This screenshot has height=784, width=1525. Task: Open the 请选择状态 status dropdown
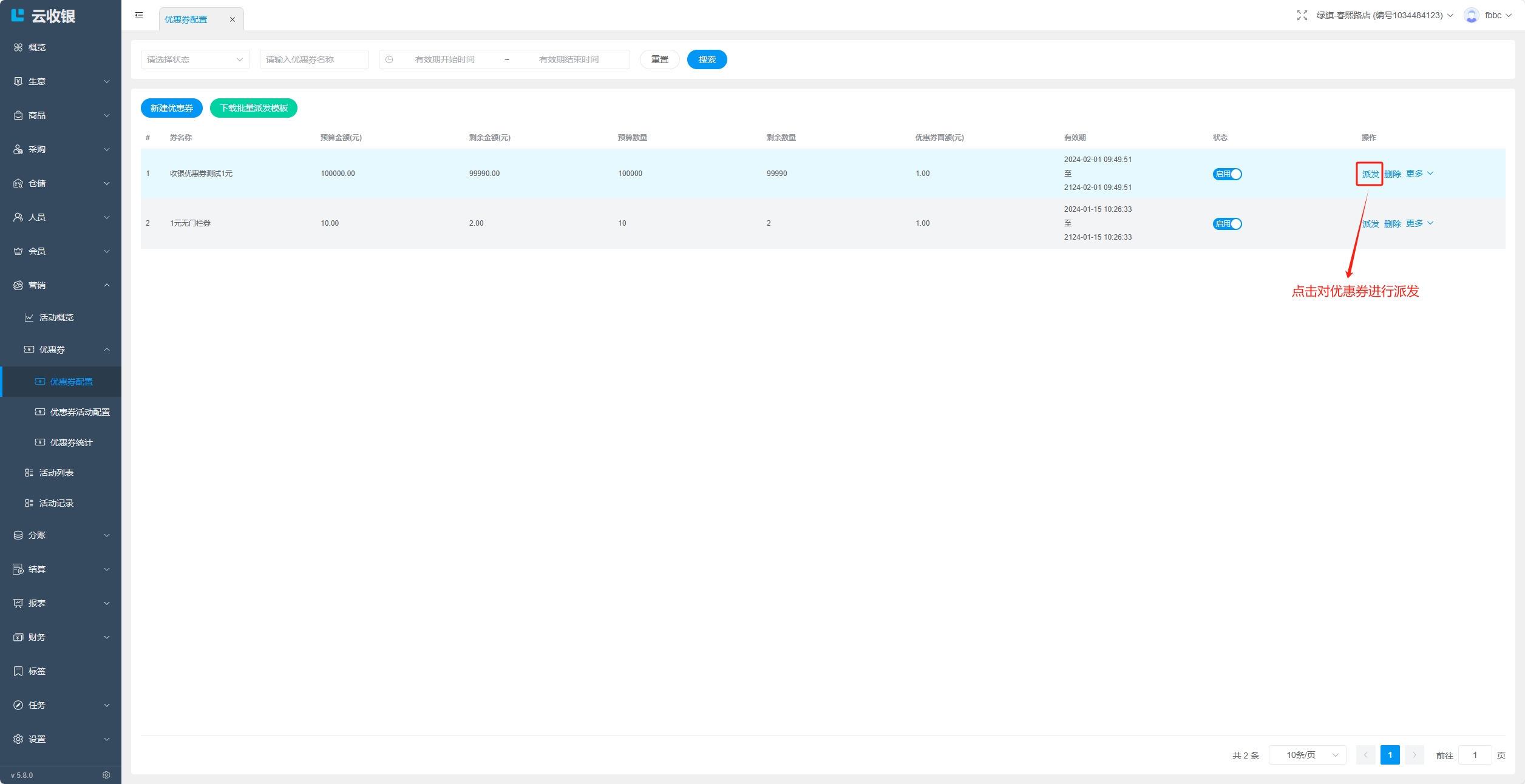coord(195,59)
